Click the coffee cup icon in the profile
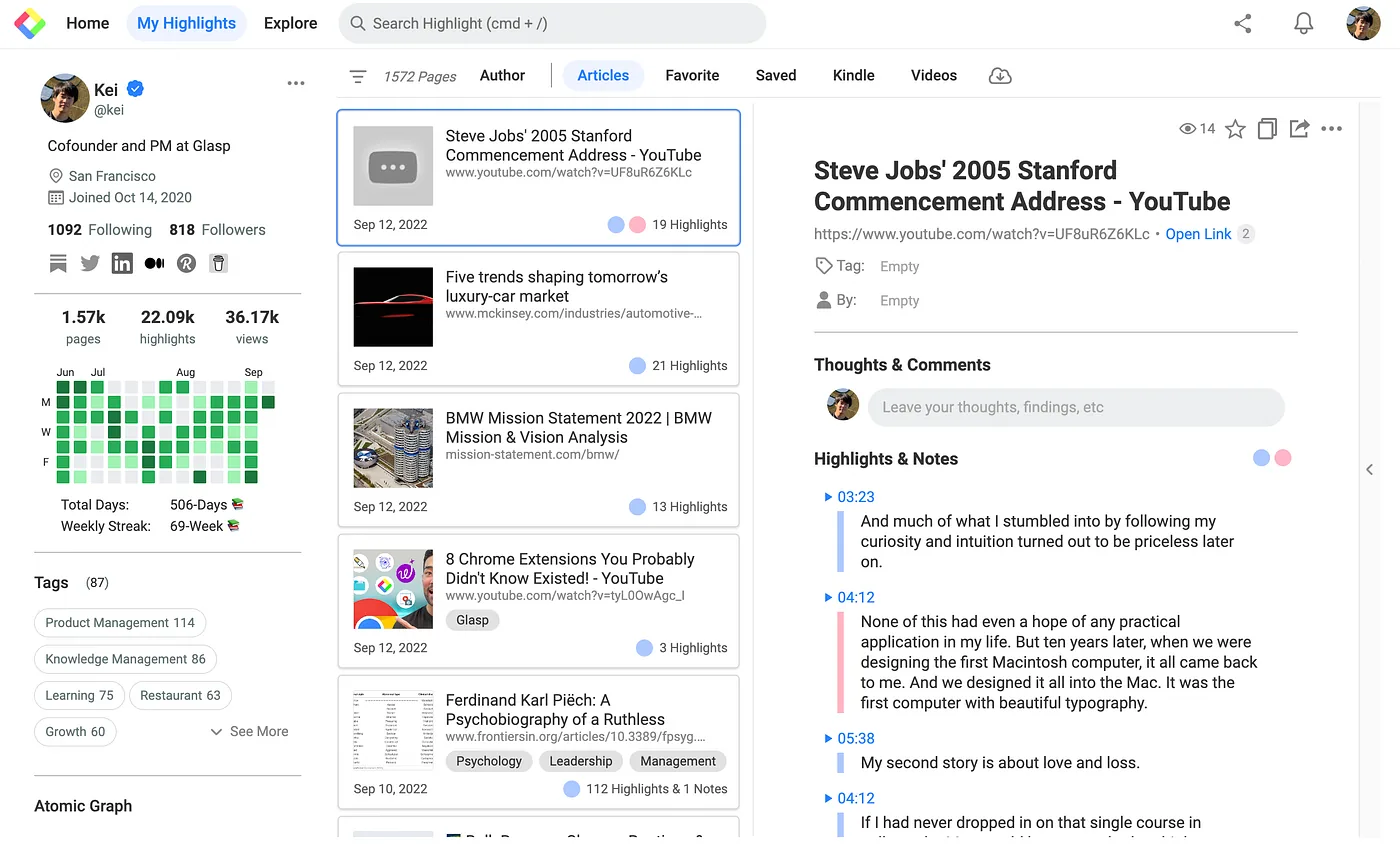This screenshot has height=846, width=1400. pos(218,263)
